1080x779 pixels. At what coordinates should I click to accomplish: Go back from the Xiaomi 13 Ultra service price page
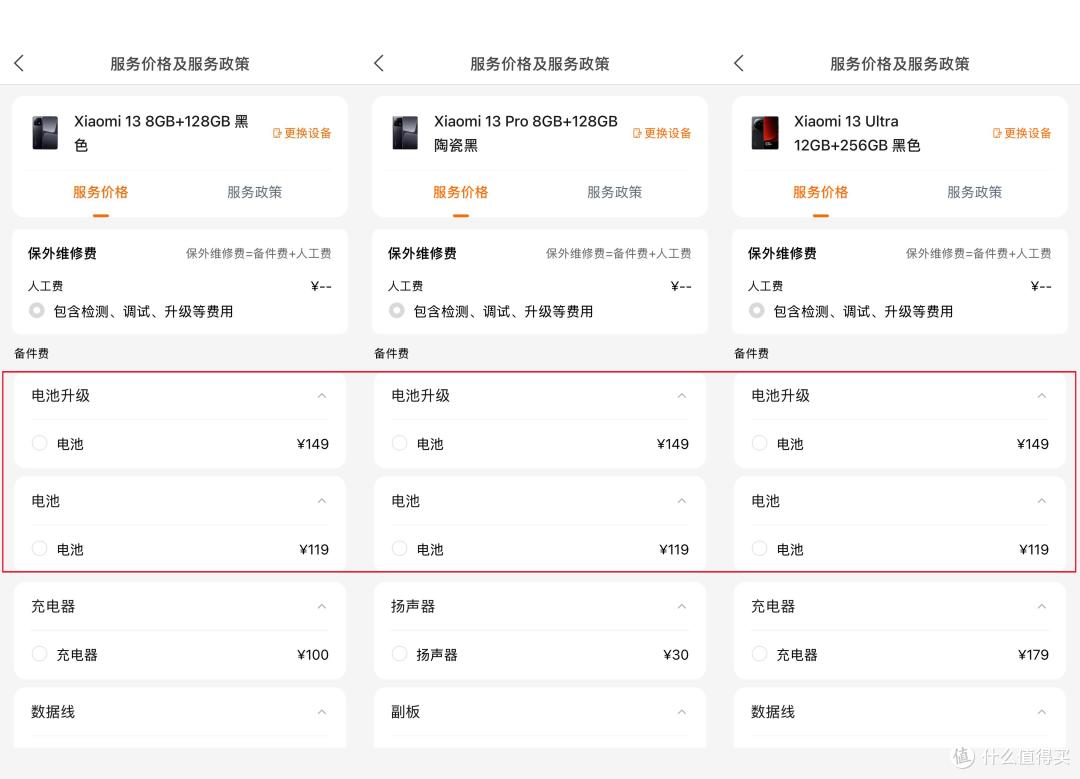point(739,63)
